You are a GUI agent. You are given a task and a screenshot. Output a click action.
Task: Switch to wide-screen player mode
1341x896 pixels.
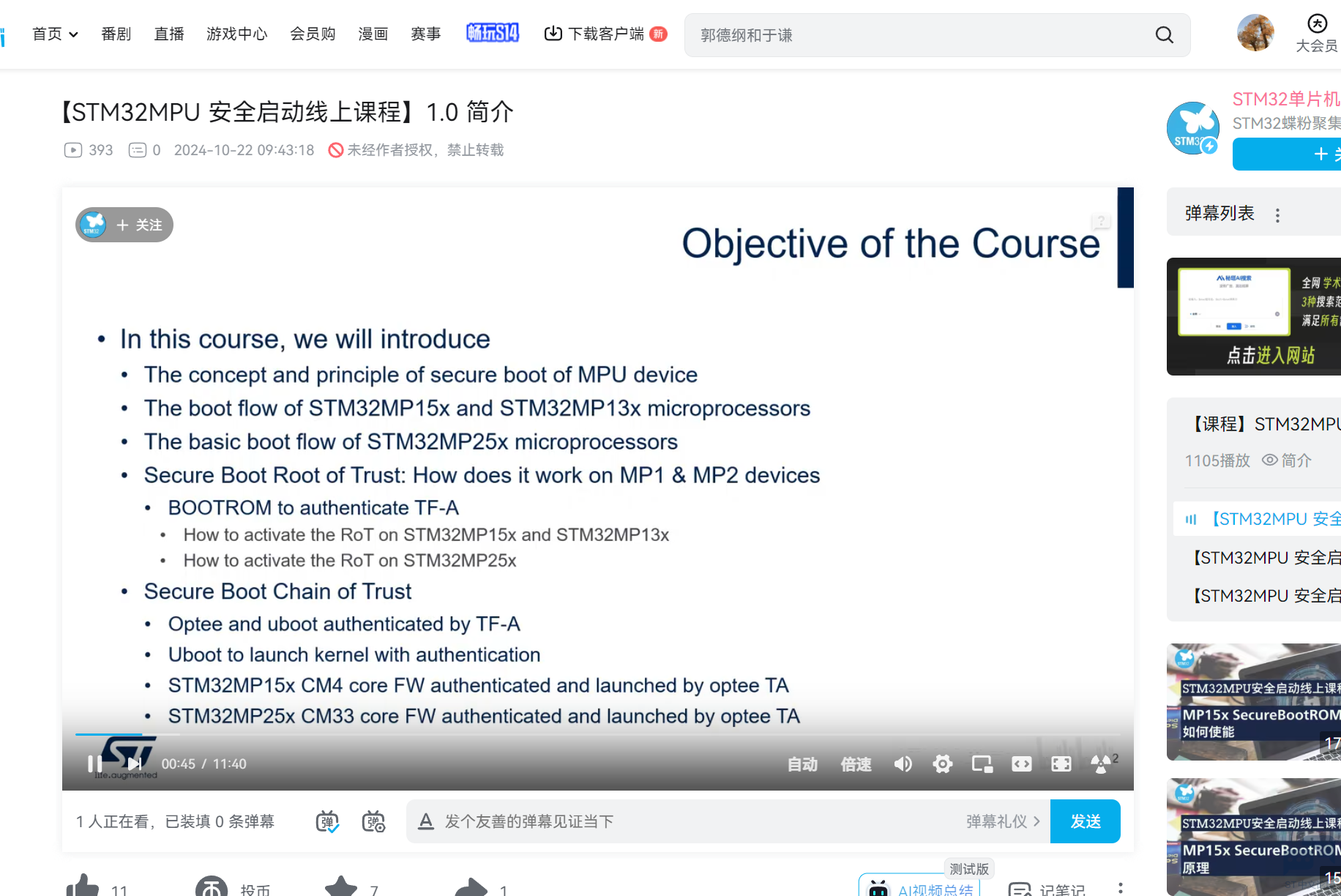click(1022, 764)
